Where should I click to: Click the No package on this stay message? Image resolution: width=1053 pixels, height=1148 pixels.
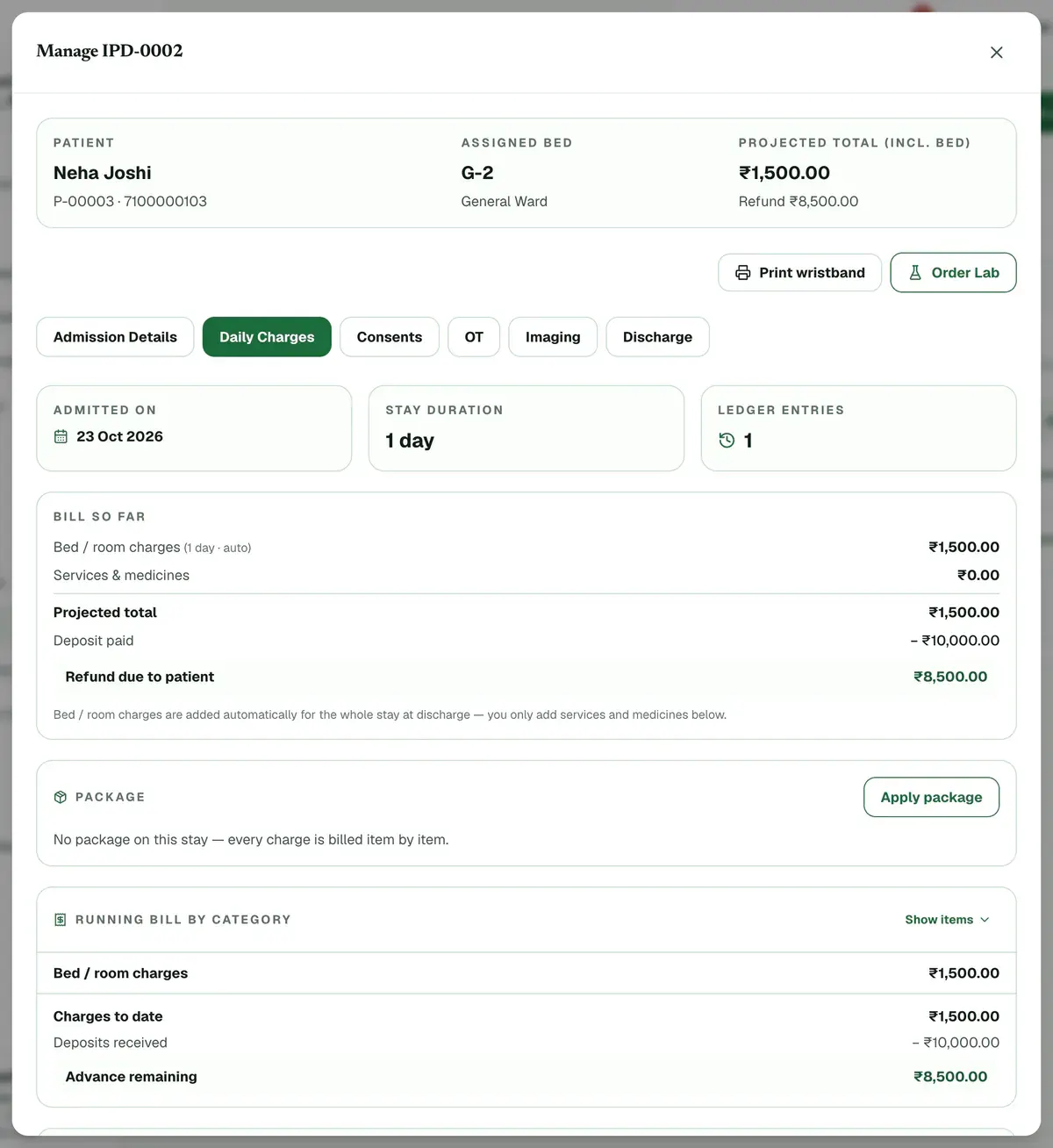(x=251, y=840)
